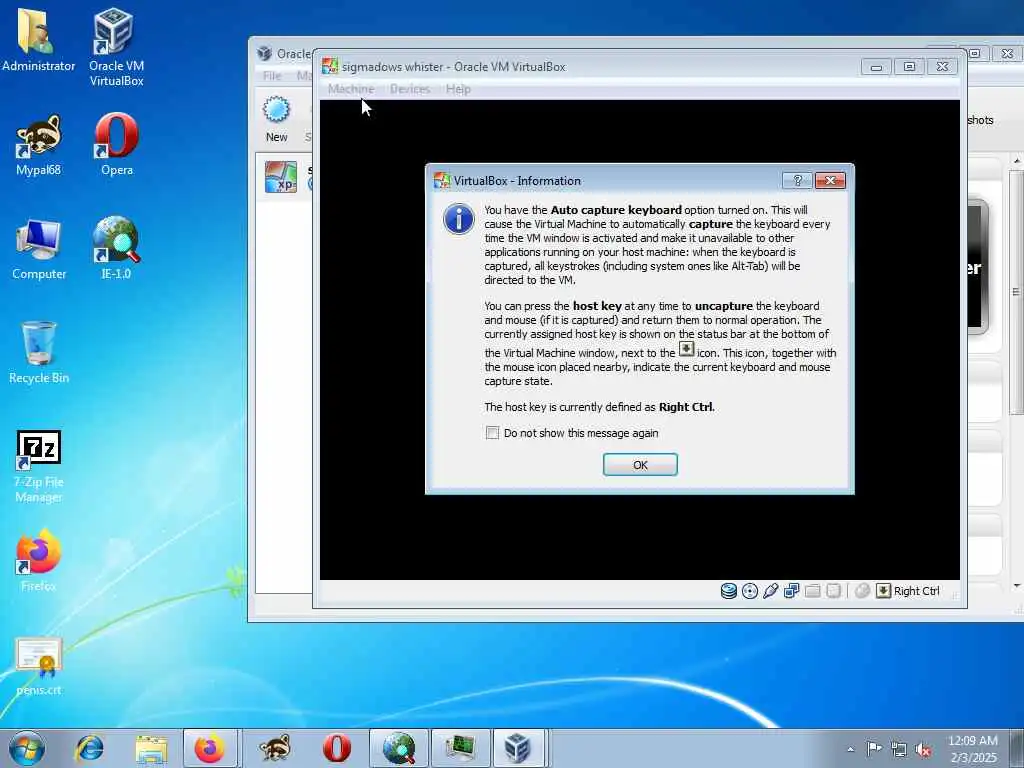Select the Opera desktop shortcut
Image resolution: width=1024 pixels, height=768 pixels.
(x=117, y=145)
